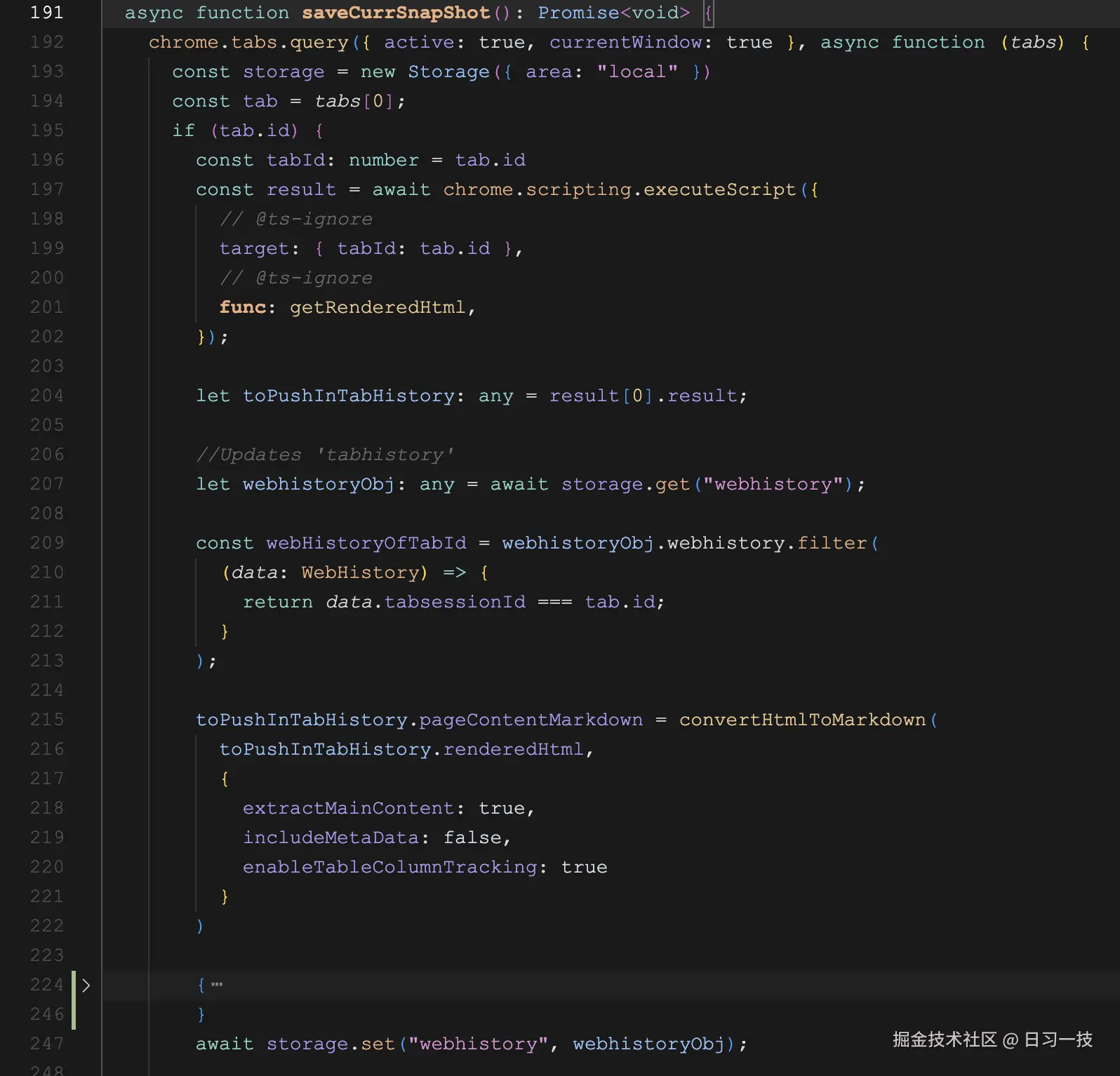Click the currentWindow property
The width and height of the screenshot is (1120, 1076).
pos(625,42)
